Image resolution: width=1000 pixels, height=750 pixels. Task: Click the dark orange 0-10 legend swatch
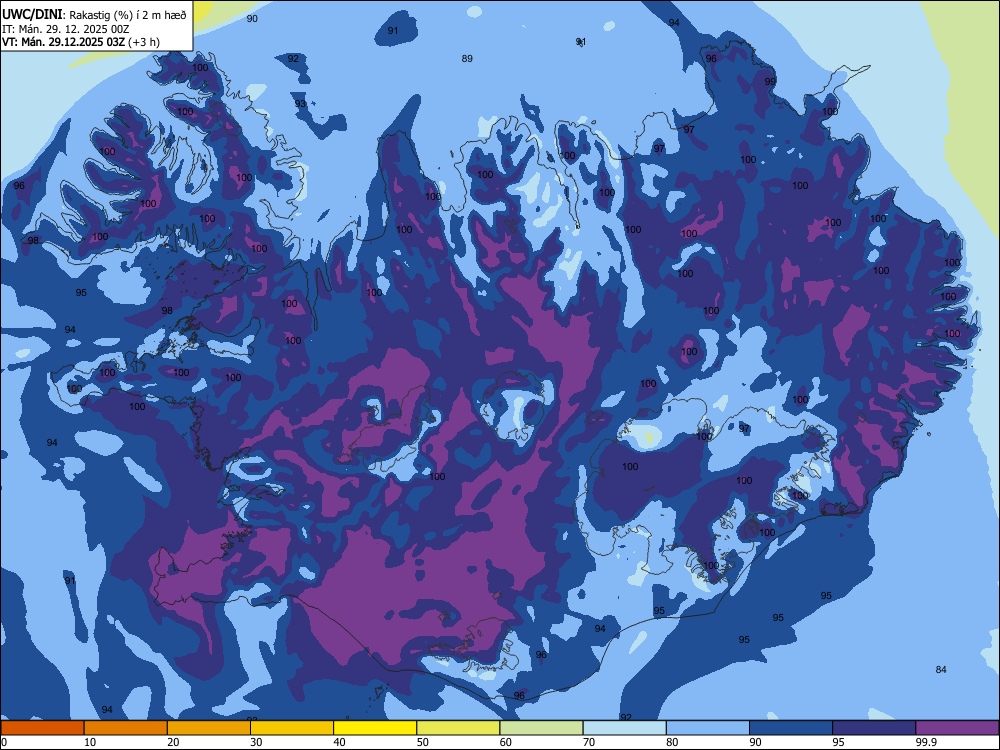click(x=42, y=728)
